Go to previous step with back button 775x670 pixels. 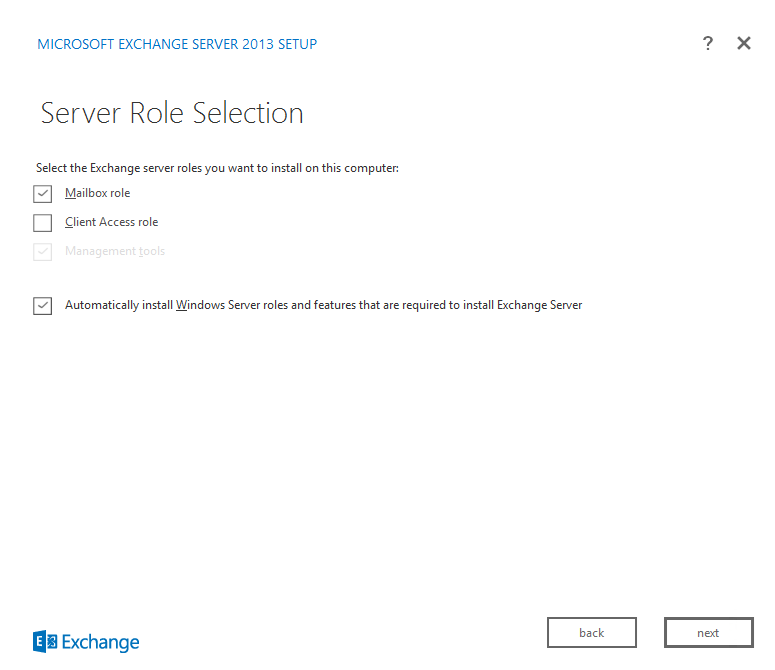point(592,632)
